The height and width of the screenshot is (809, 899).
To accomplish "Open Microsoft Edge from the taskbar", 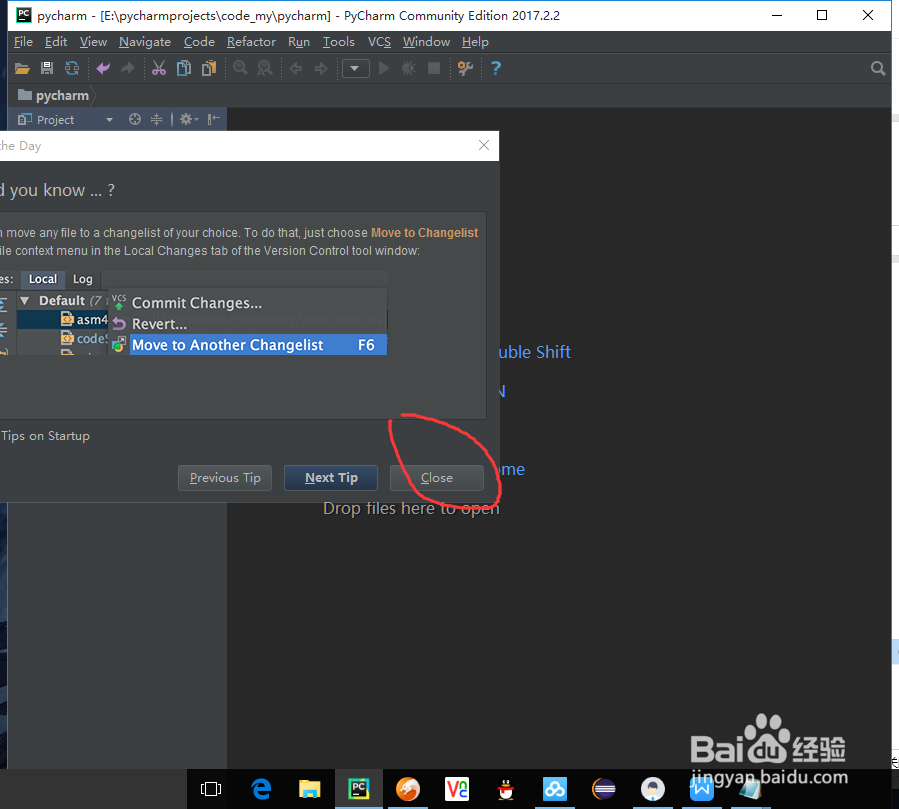I will pyautogui.click(x=261, y=789).
